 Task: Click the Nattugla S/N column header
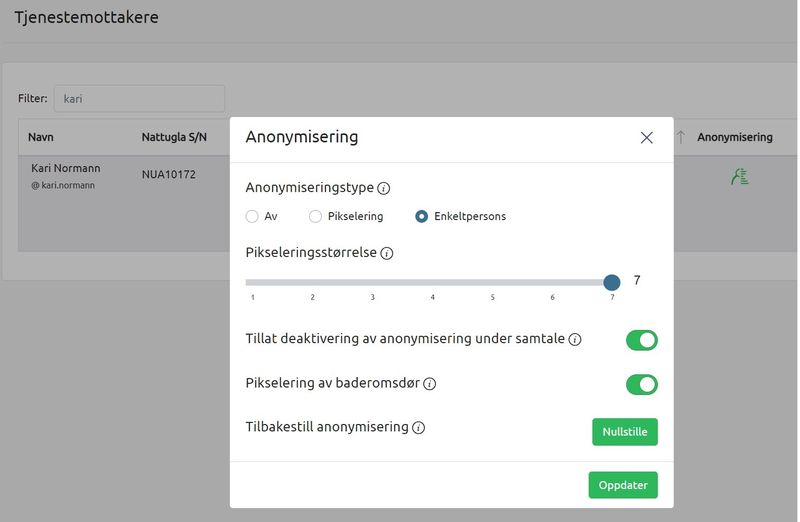coord(174,138)
